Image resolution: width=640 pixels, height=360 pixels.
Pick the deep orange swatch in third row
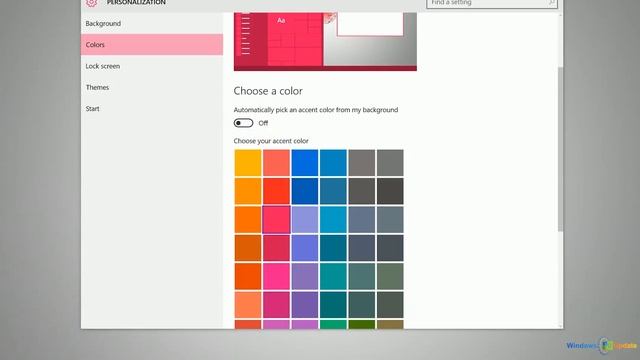248,220
